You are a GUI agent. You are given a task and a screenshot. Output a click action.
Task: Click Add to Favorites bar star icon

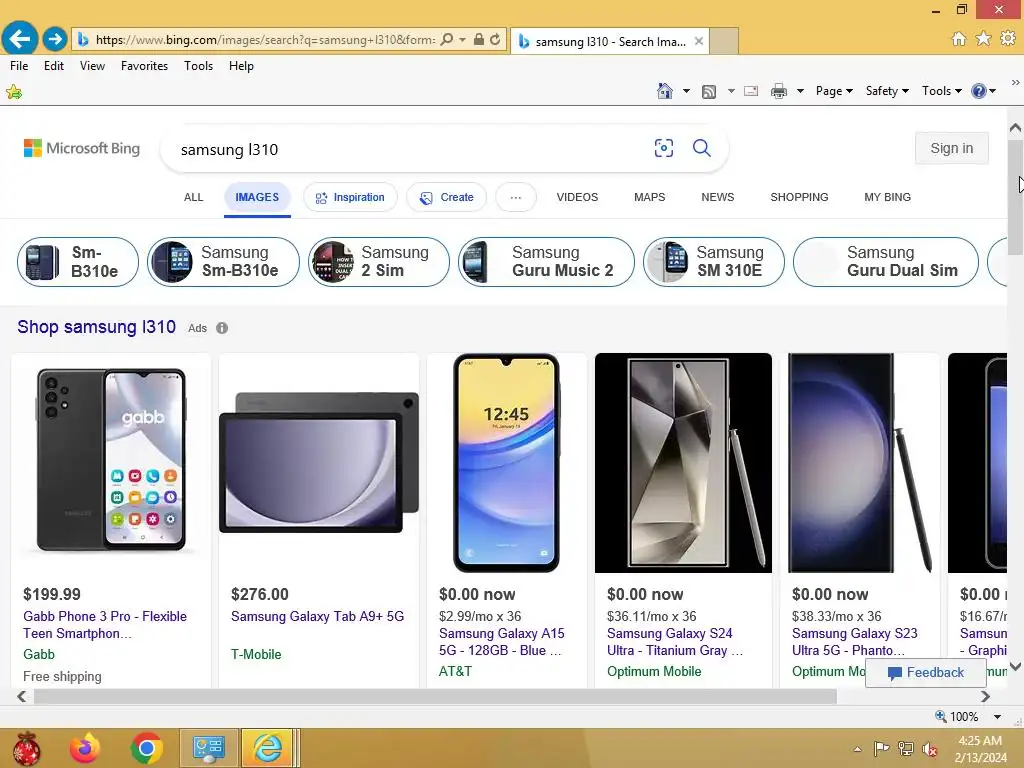coord(14,92)
